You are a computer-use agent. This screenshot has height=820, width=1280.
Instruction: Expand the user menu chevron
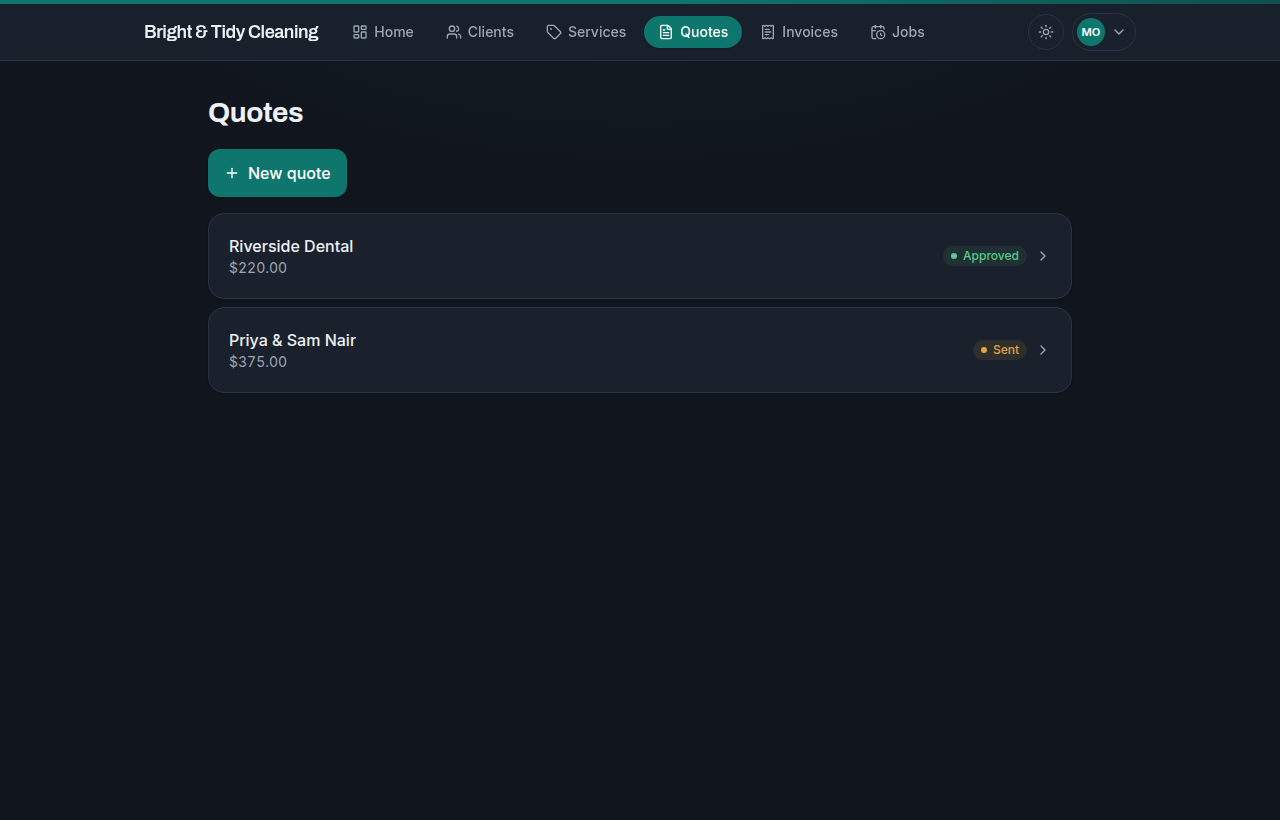pos(1119,32)
